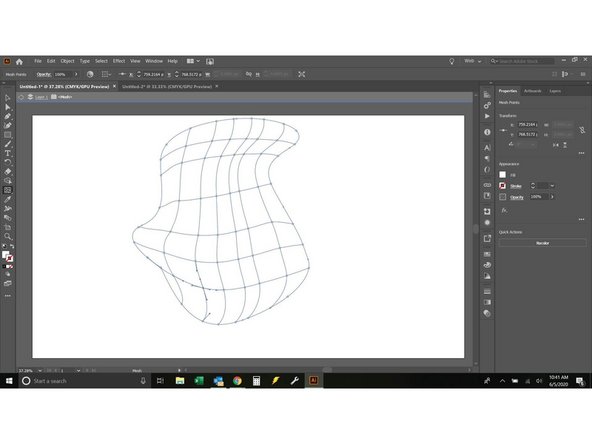Close the Untitled-1 document tab
The width and height of the screenshot is (592, 444).
point(114,86)
